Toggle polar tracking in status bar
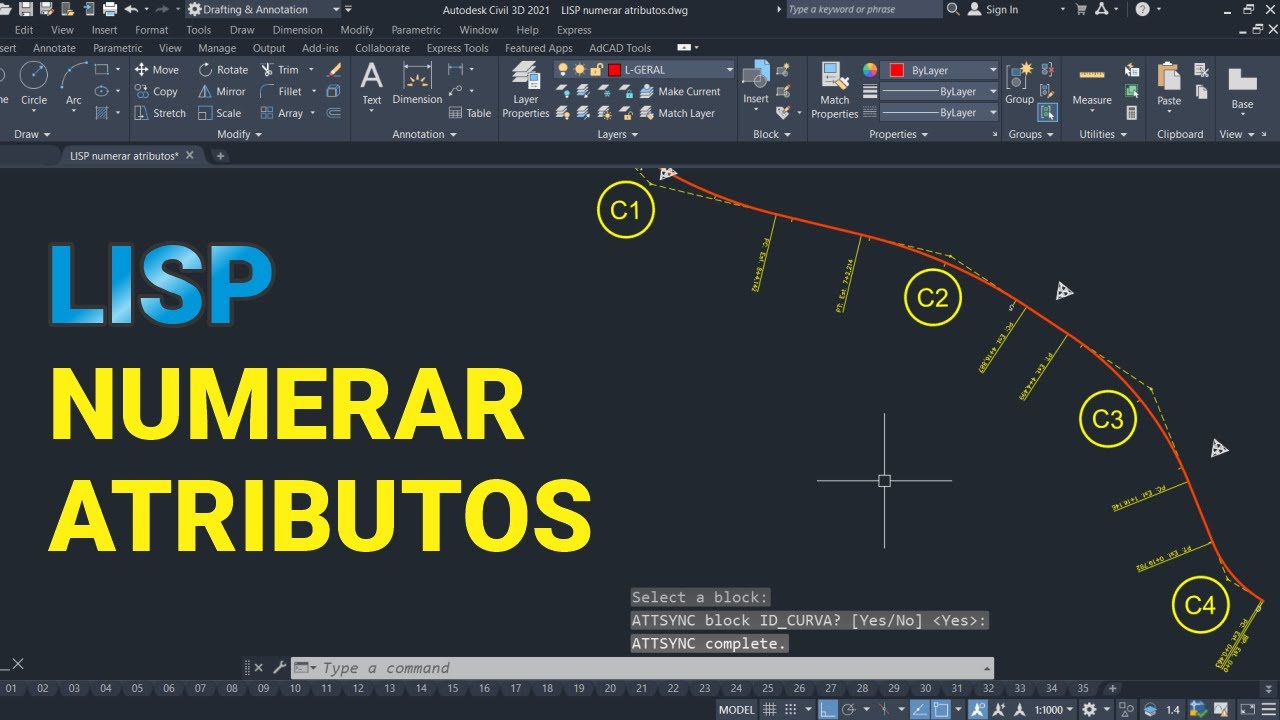This screenshot has width=1280, height=720. pos(849,709)
